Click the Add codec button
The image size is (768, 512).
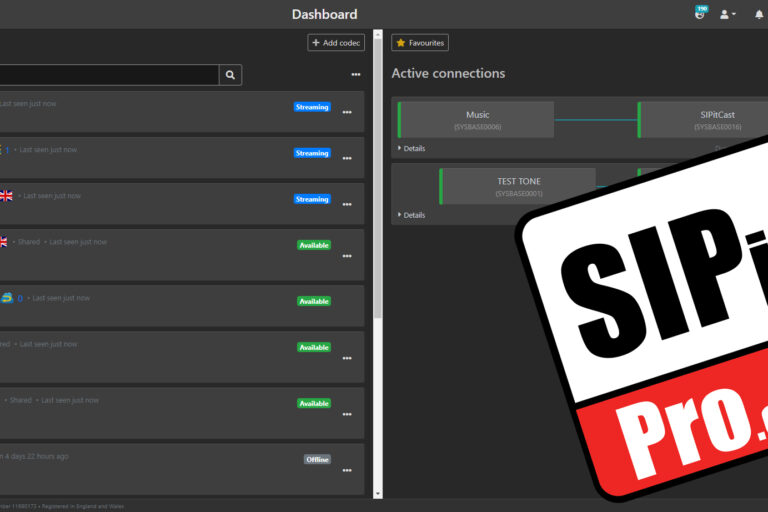point(336,43)
